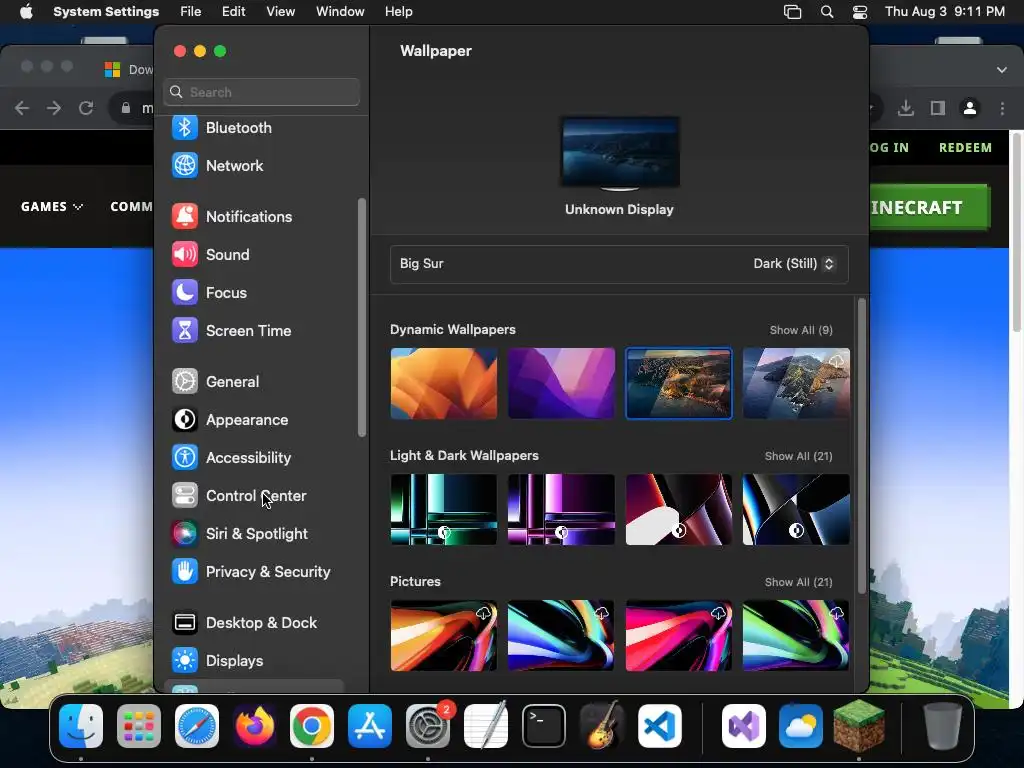This screenshot has height=768, width=1024.
Task: Select the Big Sur coastline wallpaper thumbnail
Action: [679, 383]
